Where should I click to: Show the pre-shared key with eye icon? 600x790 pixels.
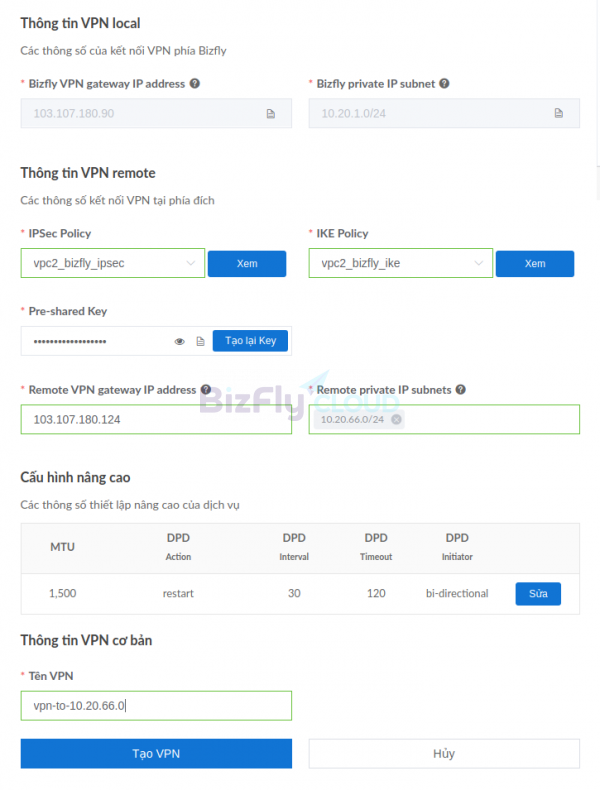point(179,342)
